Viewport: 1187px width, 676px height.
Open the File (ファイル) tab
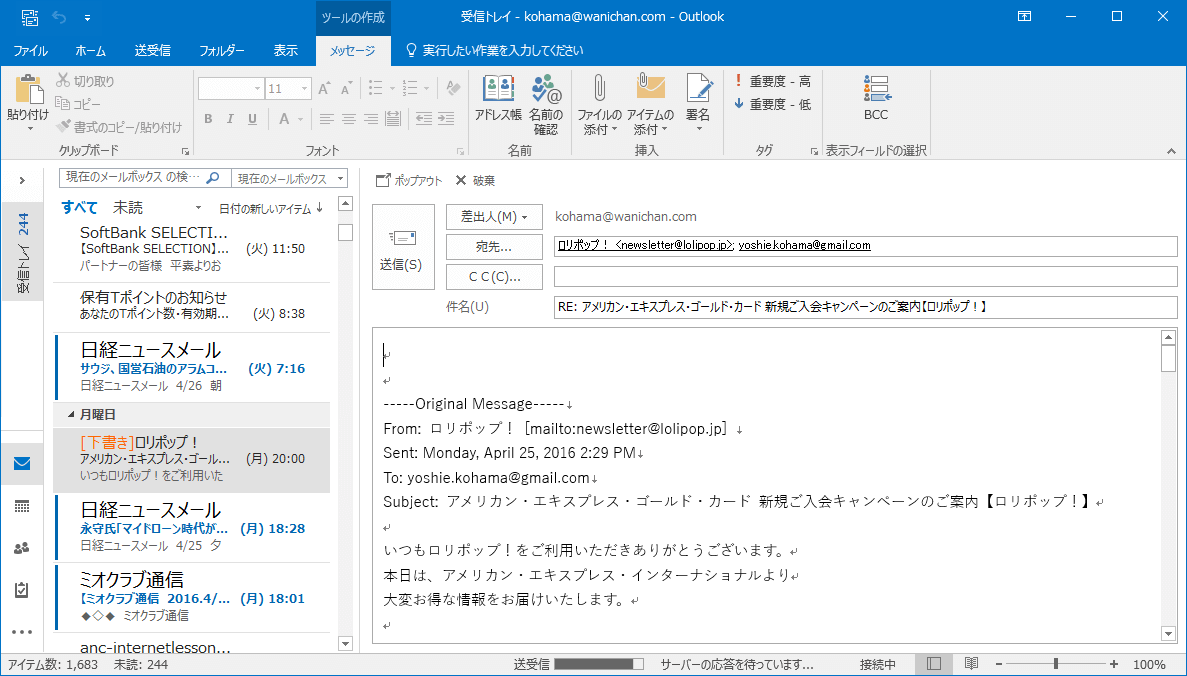(30, 51)
